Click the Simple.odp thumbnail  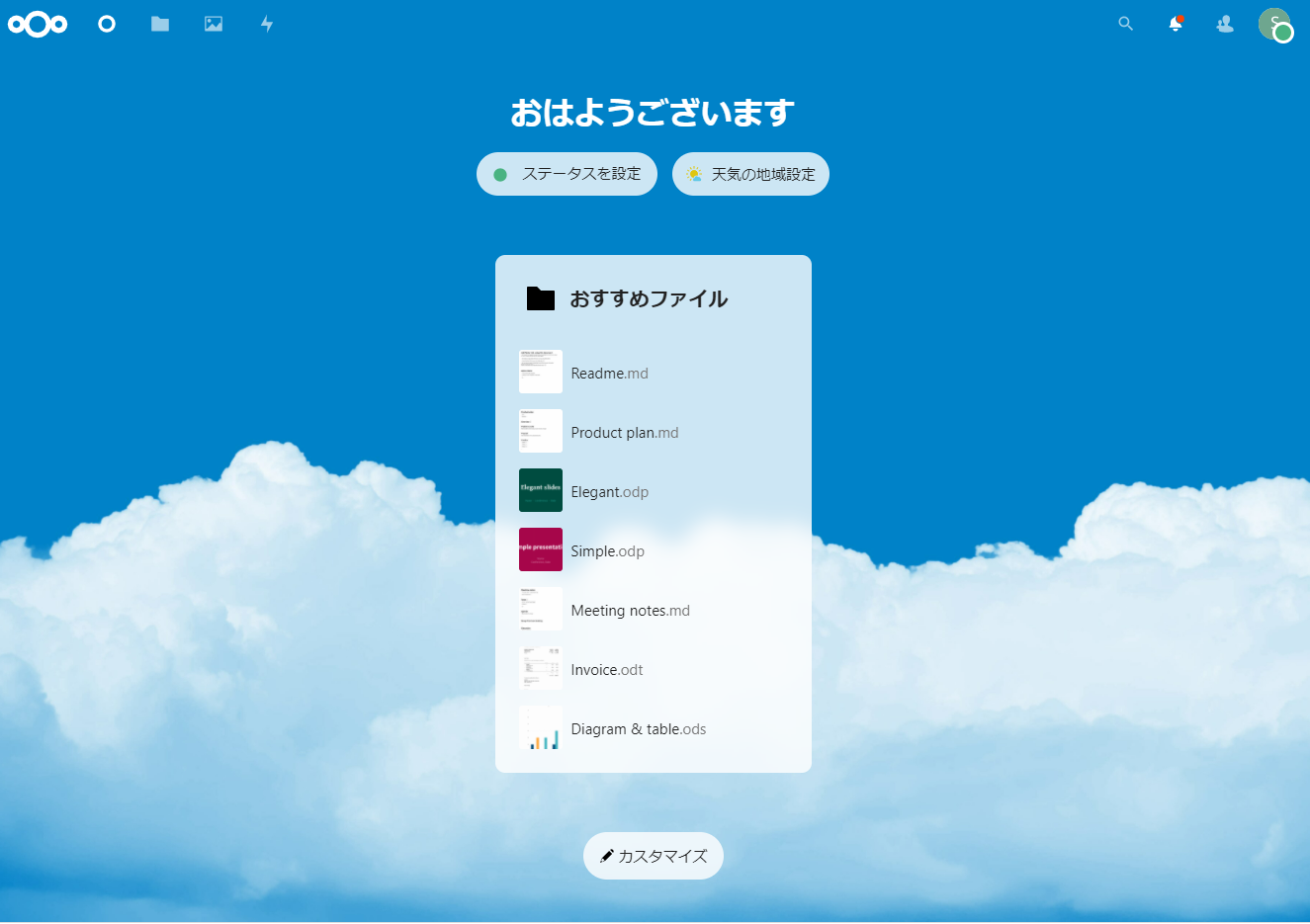coord(541,549)
